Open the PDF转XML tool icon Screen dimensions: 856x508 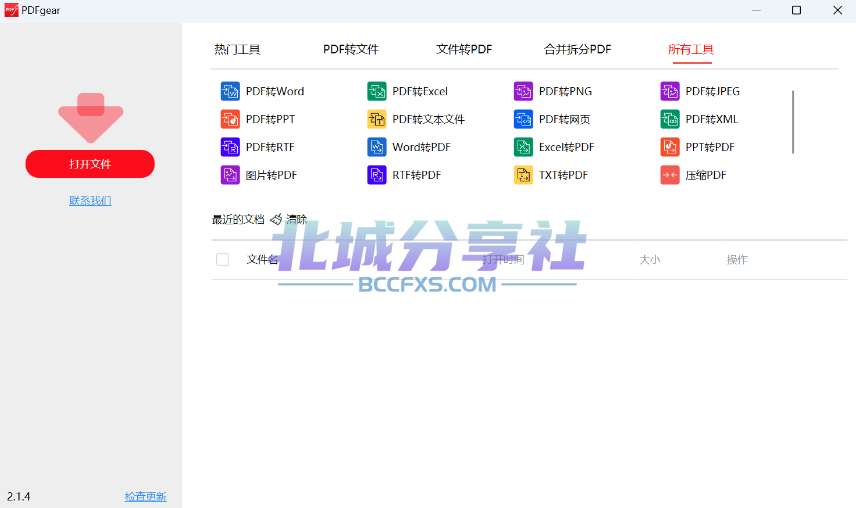670,119
